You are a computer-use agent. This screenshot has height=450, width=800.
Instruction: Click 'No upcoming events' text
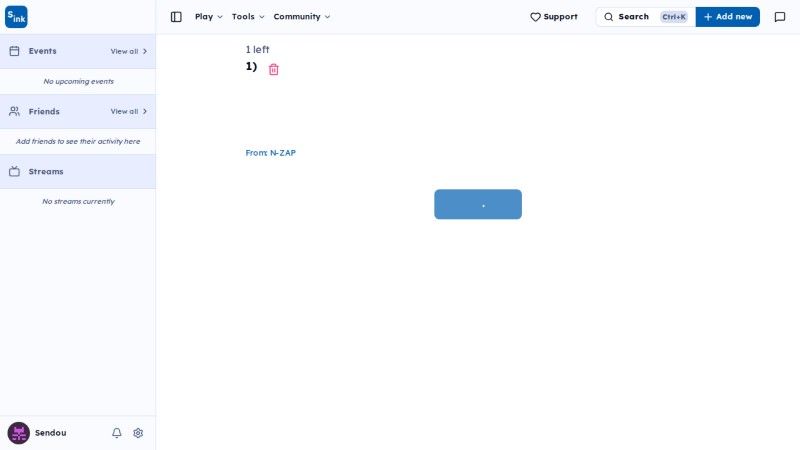(79, 81)
